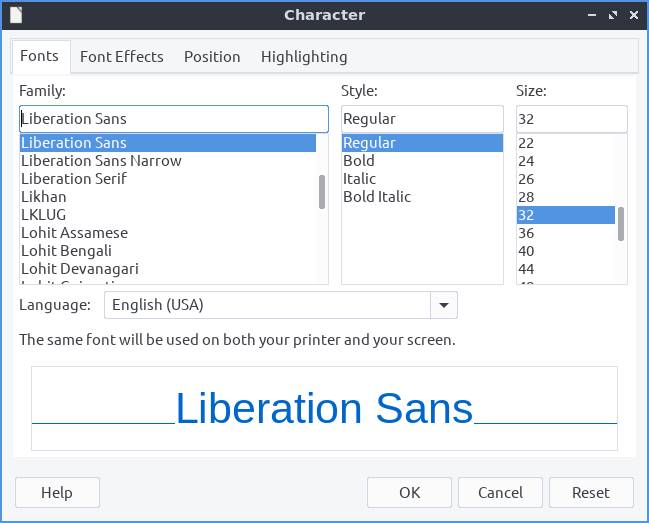Select Liberation Sans Narrow font

[x=101, y=161]
